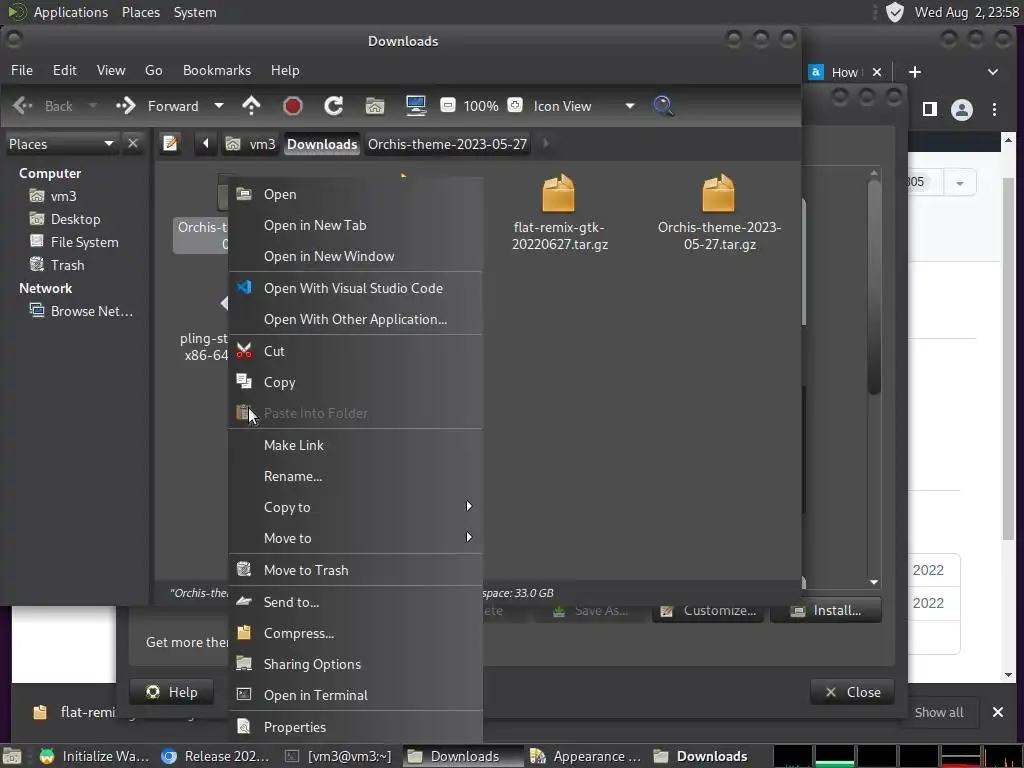
Task: Open Forward history dropdown arrow
Action: point(219,106)
